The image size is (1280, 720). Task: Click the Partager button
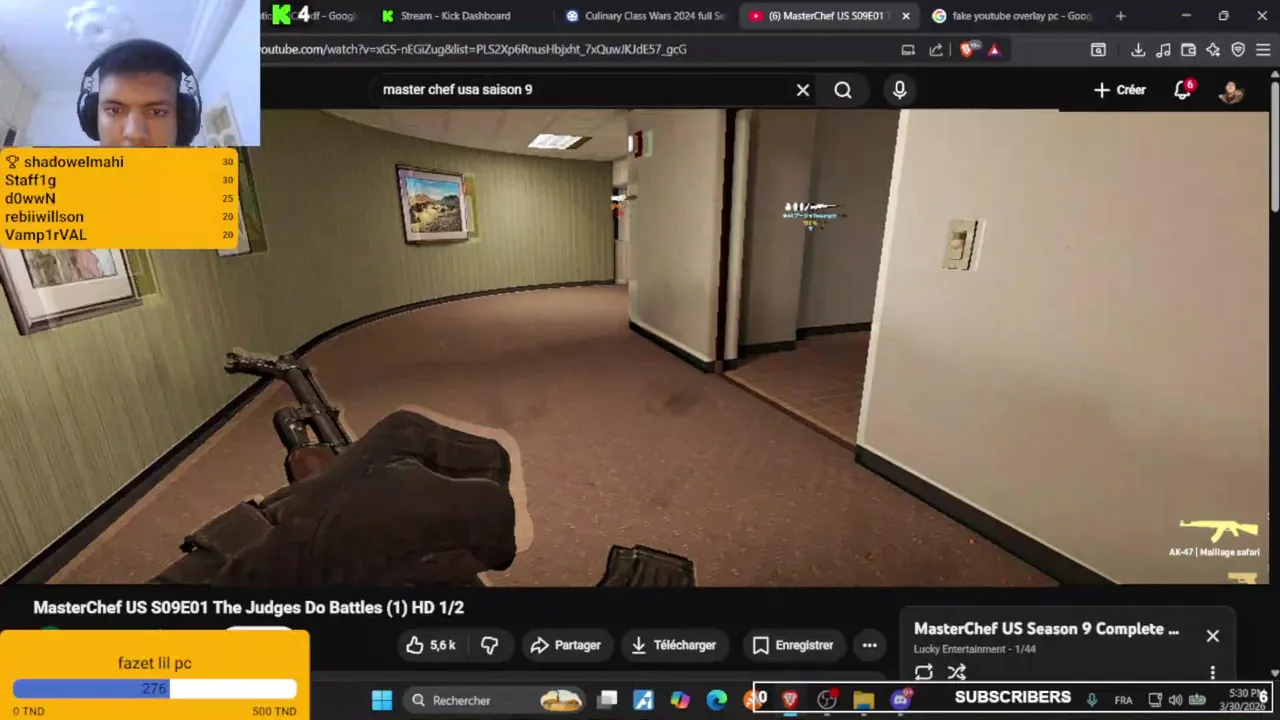566,645
